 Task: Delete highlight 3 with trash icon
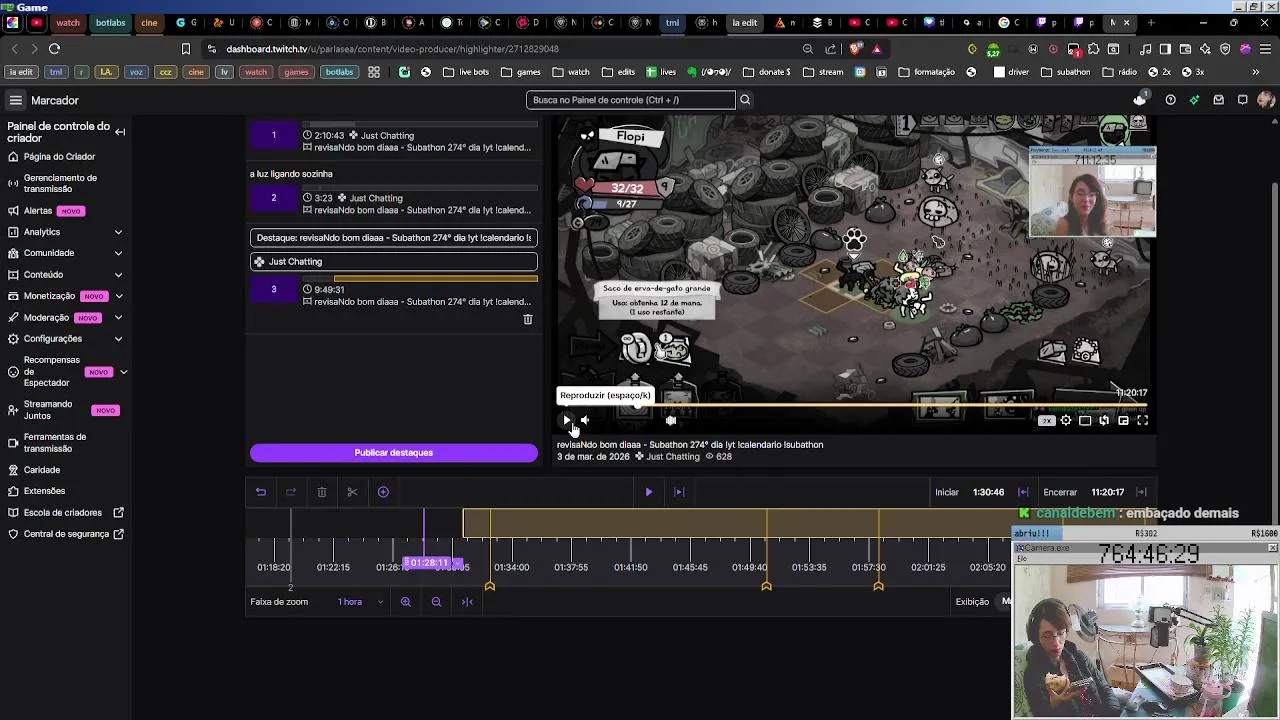528,320
